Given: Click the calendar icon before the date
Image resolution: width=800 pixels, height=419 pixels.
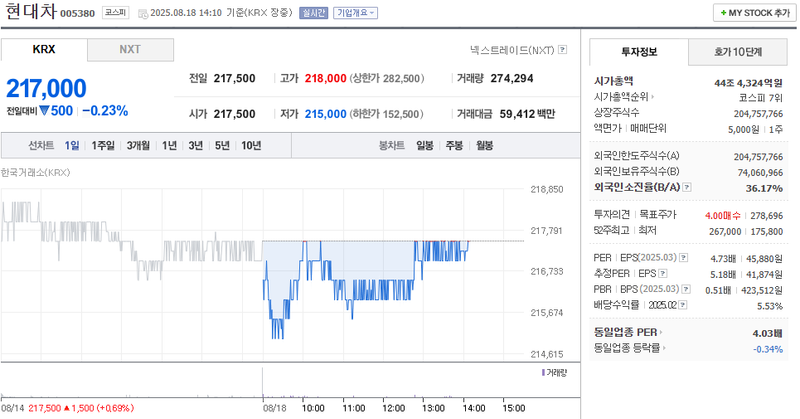Looking at the screenshot, I should tap(143, 13).
